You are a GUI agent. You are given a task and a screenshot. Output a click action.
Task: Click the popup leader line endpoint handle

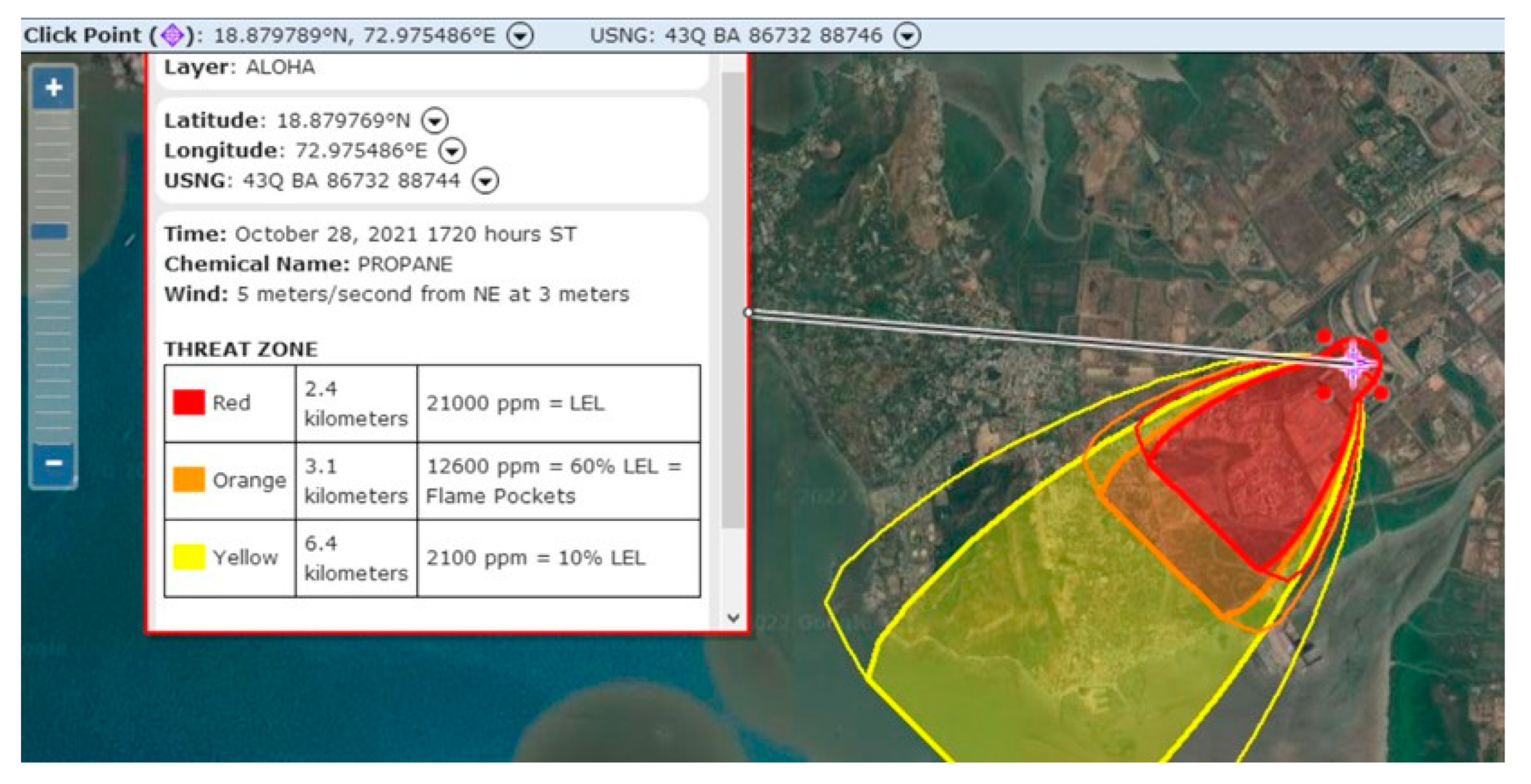click(748, 313)
